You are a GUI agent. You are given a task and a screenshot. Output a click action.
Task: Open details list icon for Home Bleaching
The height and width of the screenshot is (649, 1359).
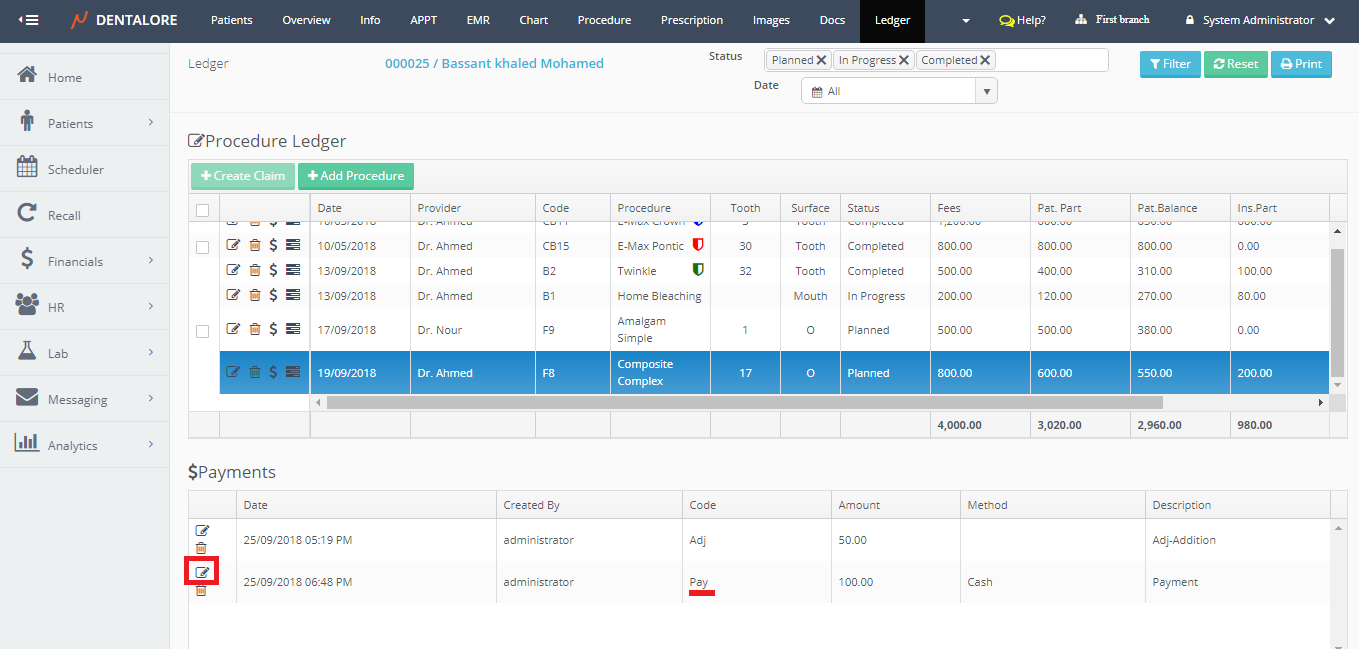[293, 295]
